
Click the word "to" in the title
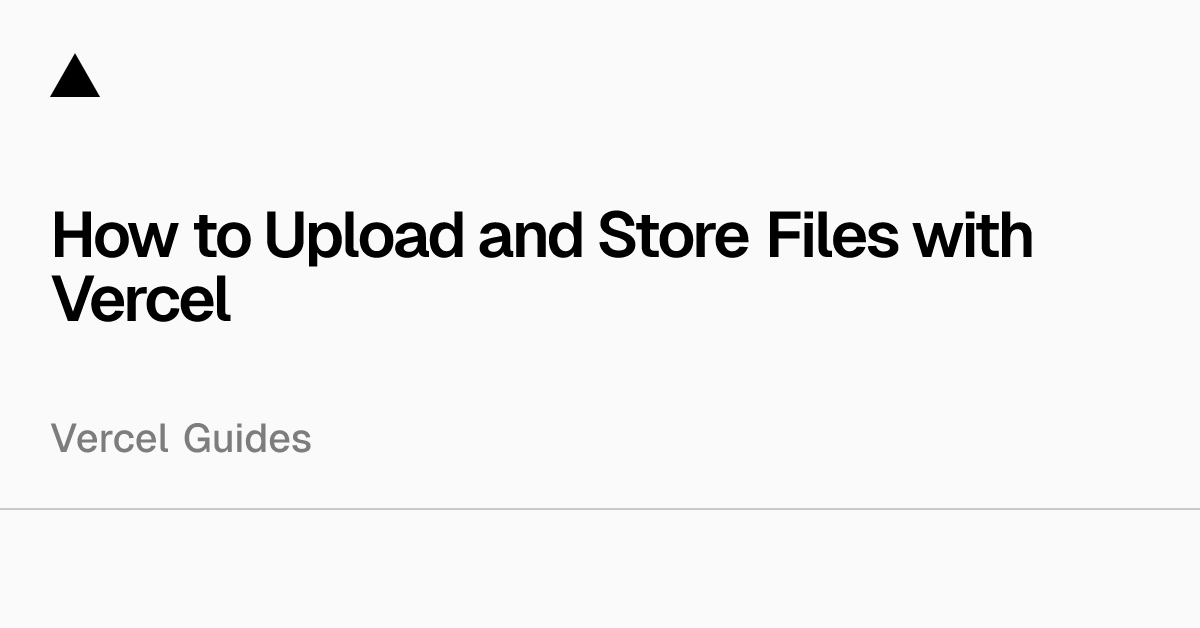[x=221, y=237]
